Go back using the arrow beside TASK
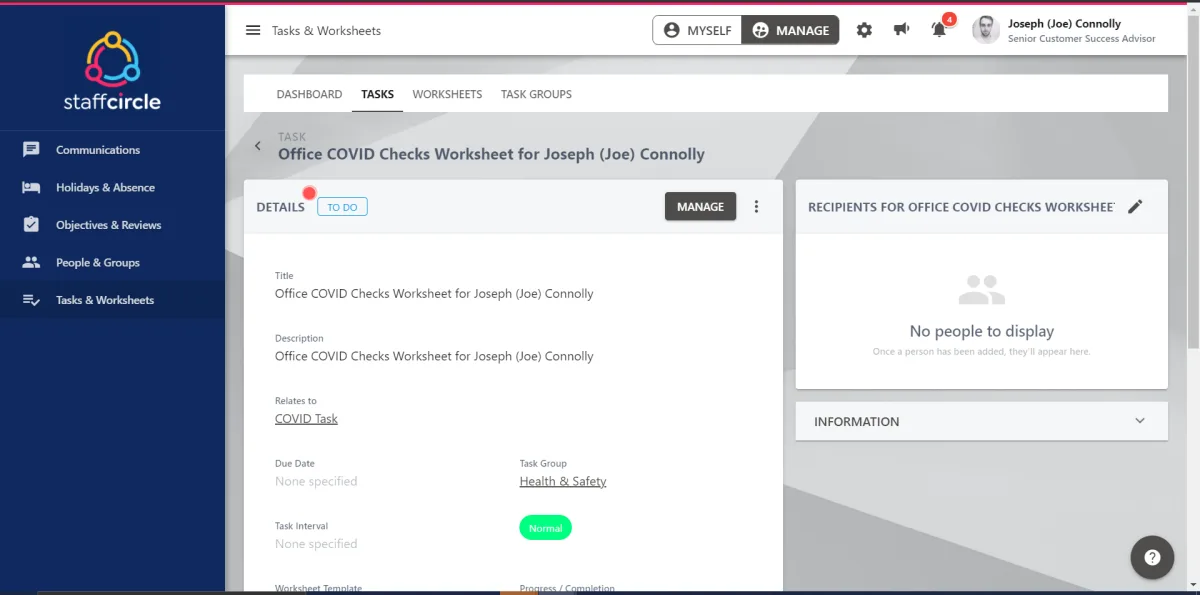 (258, 146)
